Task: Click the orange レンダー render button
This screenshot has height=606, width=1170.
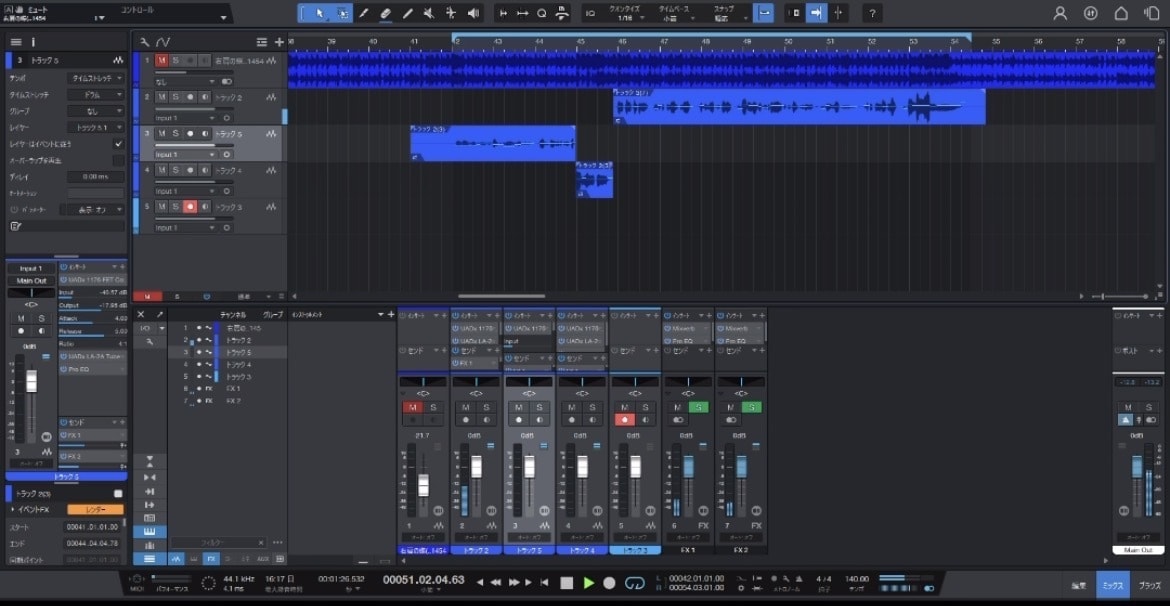Action: [96, 510]
